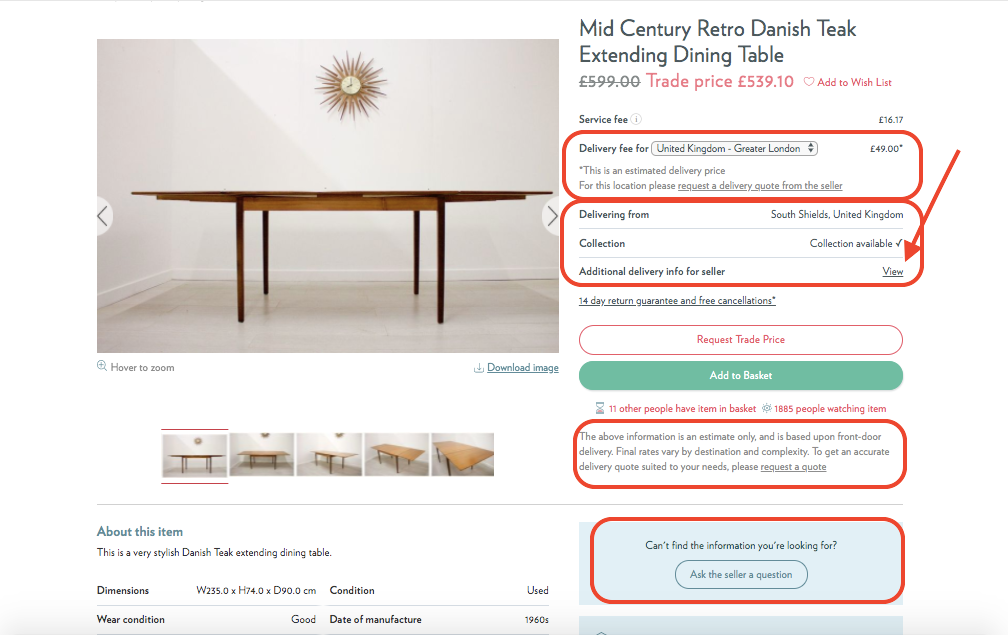Click the watching icon before 1885 people watching
This screenshot has height=635, width=1008.
pyautogui.click(x=766, y=408)
